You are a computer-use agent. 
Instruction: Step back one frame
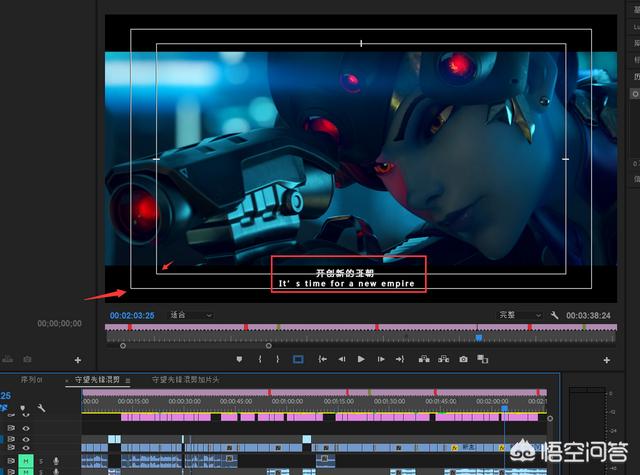point(342,359)
